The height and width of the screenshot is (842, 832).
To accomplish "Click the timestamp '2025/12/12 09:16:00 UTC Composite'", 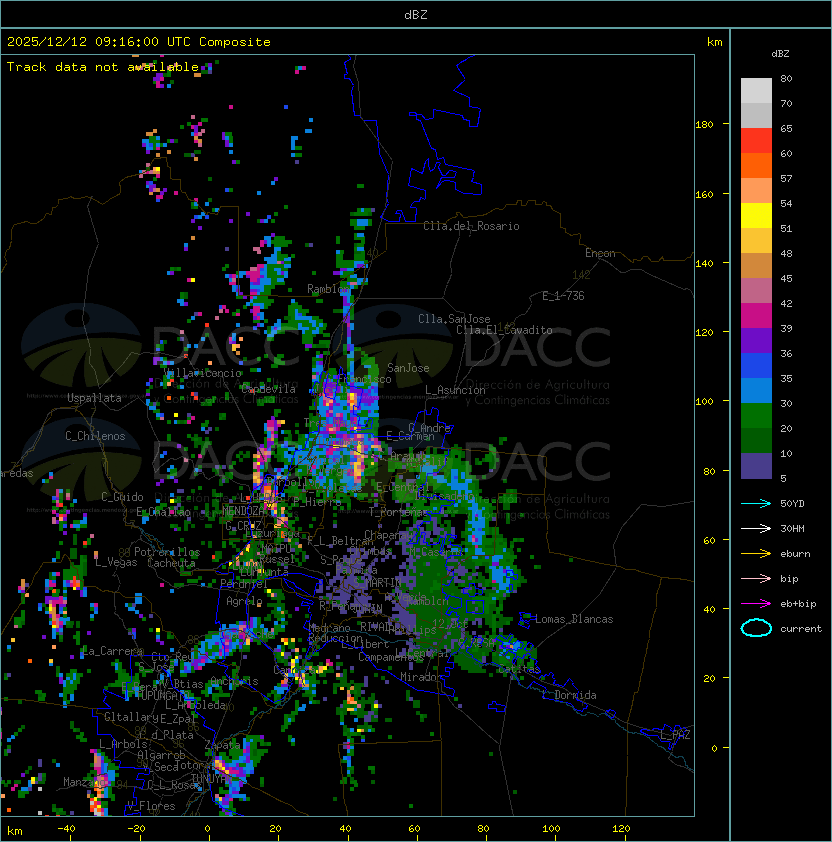I will click(x=139, y=42).
